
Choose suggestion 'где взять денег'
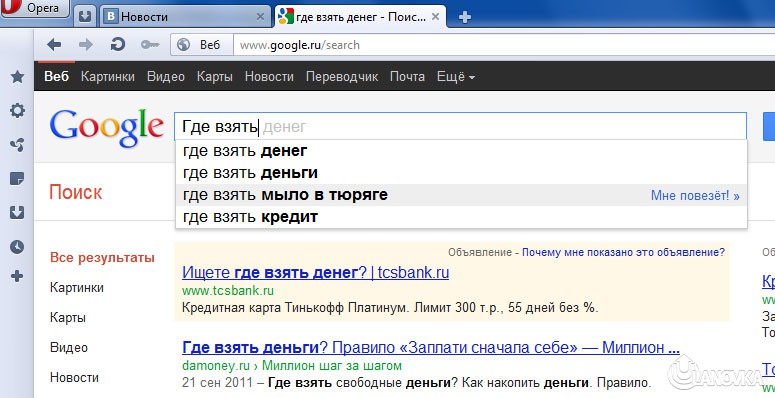click(x=461, y=151)
